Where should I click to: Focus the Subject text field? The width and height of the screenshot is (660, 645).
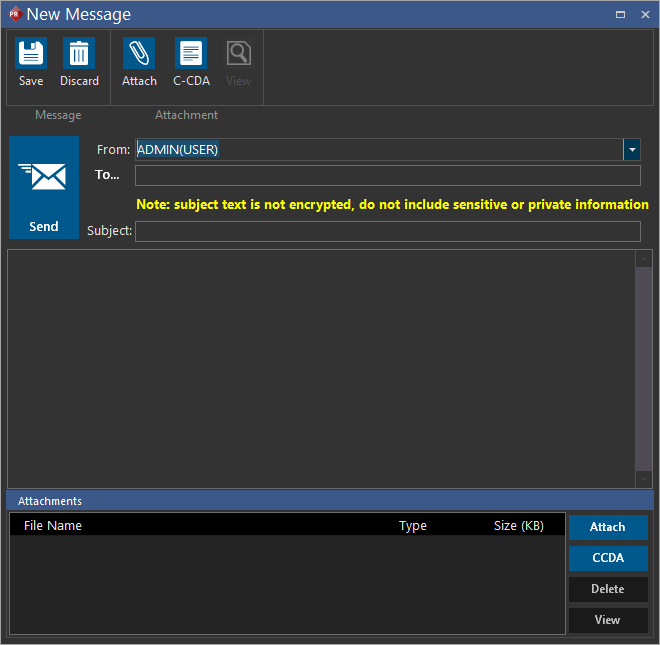click(x=387, y=232)
